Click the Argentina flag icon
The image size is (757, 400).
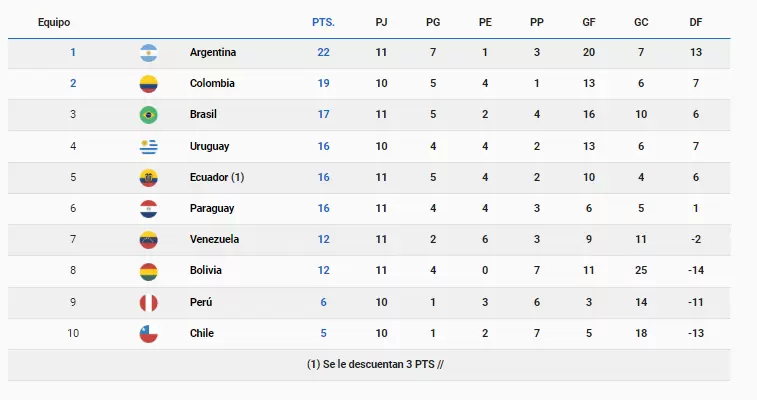[149, 52]
